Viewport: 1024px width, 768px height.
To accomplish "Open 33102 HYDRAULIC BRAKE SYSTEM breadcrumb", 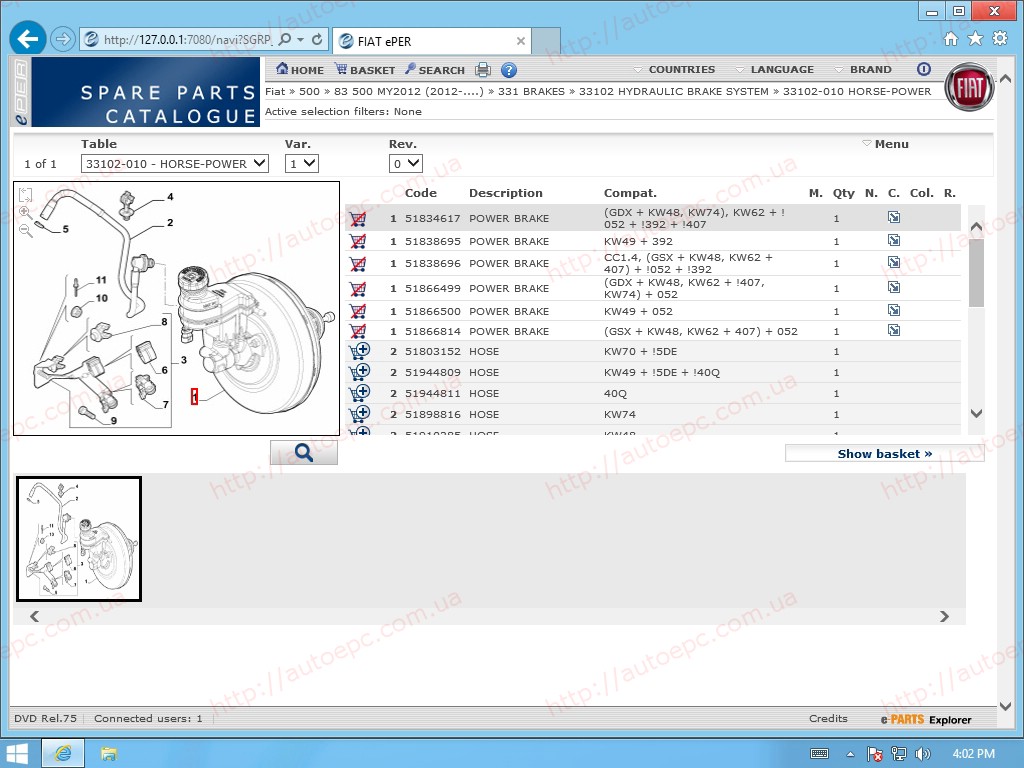I will [674, 91].
